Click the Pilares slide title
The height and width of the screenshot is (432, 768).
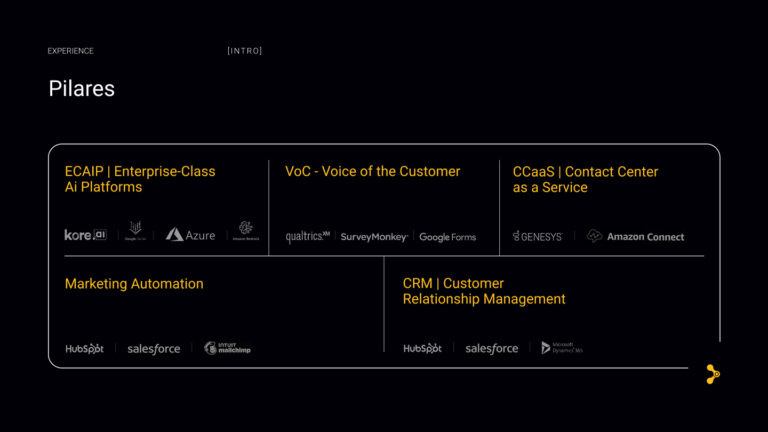81,89
